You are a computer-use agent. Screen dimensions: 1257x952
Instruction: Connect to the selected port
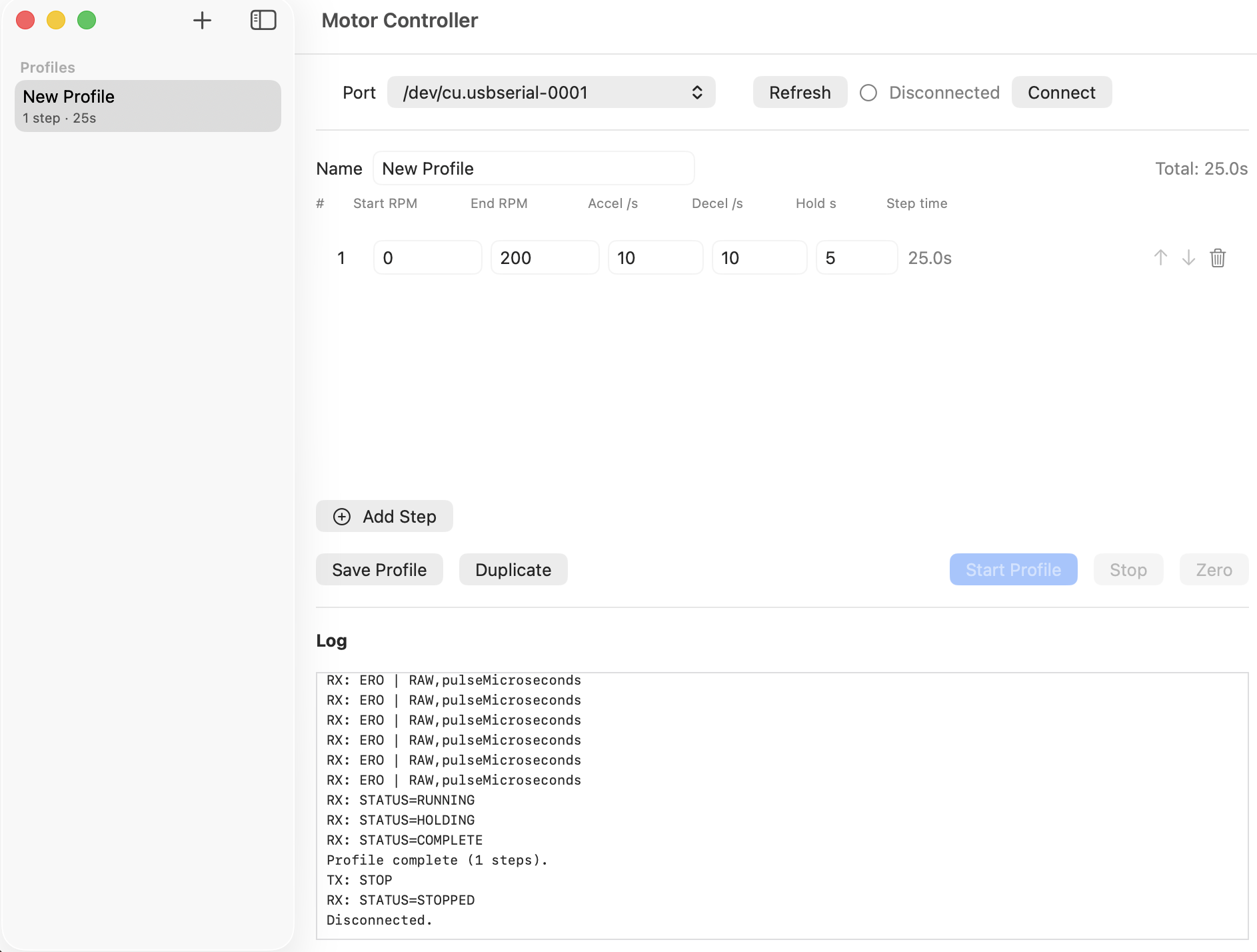tap(1061, 92)
